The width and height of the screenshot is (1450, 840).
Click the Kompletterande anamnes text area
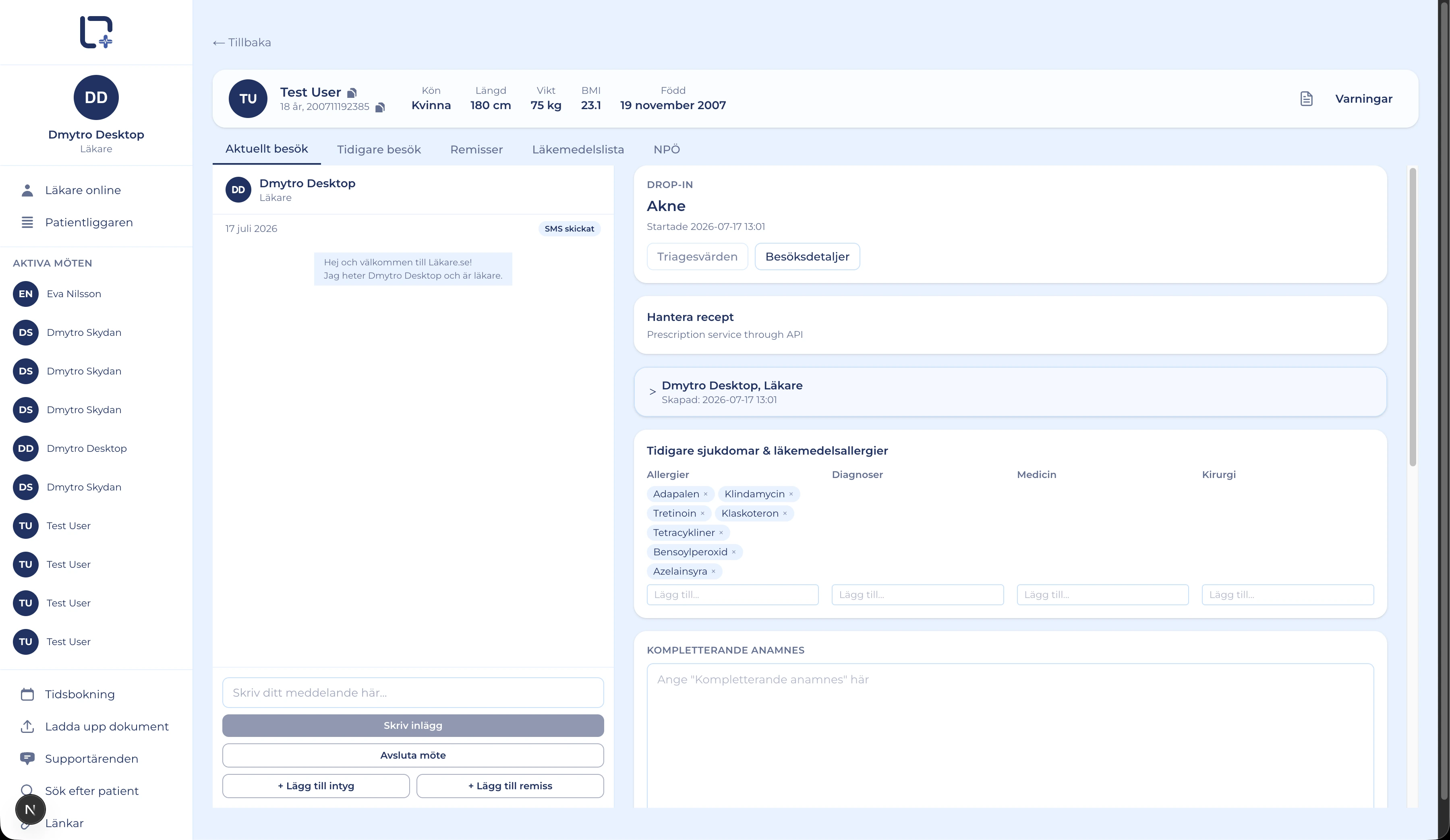point(1010,736)
